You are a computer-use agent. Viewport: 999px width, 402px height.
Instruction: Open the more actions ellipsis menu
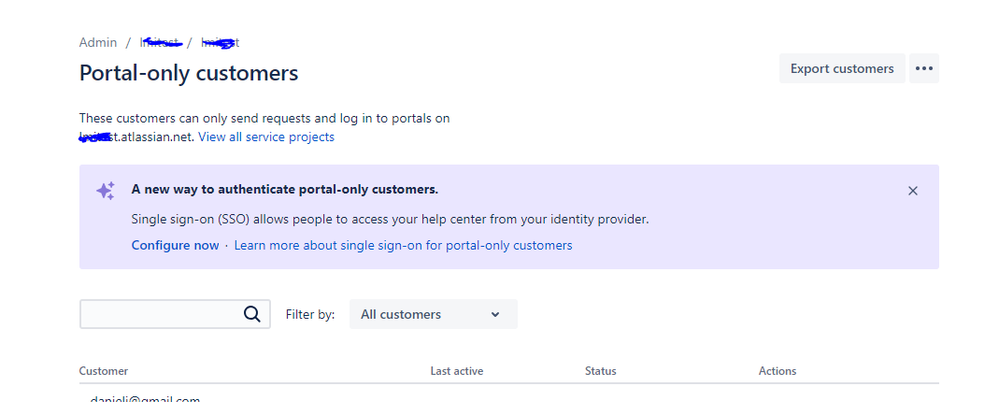[x=924, y=69]
